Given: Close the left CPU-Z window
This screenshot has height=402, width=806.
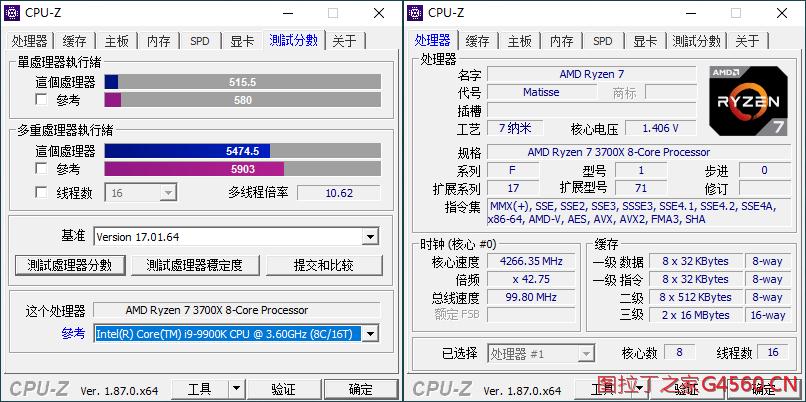Looking at the screenshot, I should (379, 13).
